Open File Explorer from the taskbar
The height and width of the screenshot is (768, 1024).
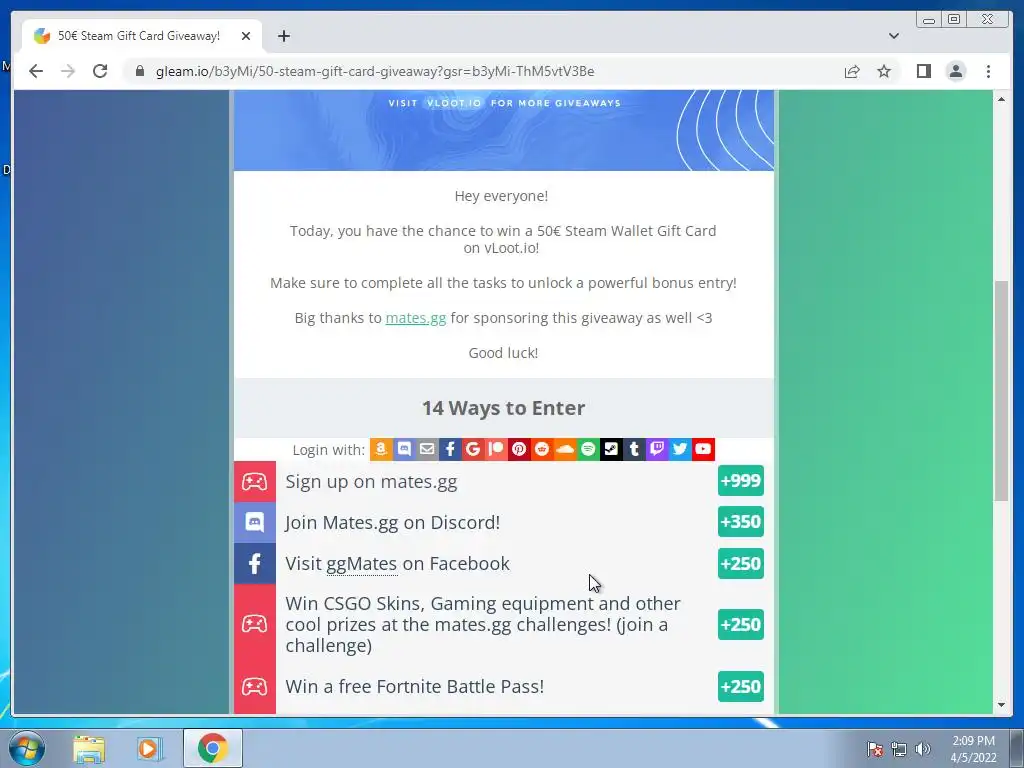(x=89, y=749)
